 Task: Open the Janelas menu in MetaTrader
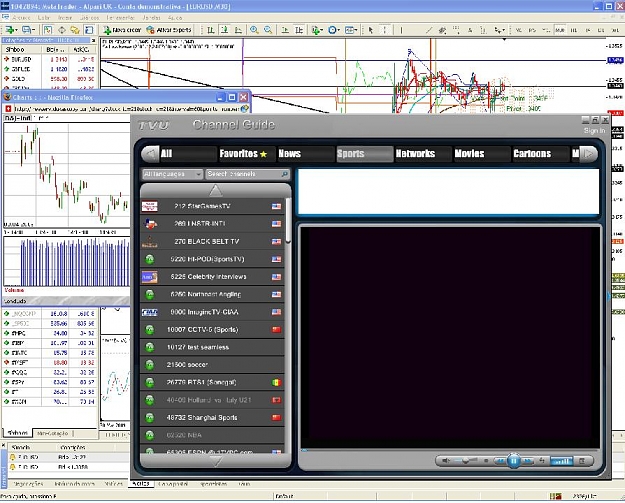(x=151, y=18)
